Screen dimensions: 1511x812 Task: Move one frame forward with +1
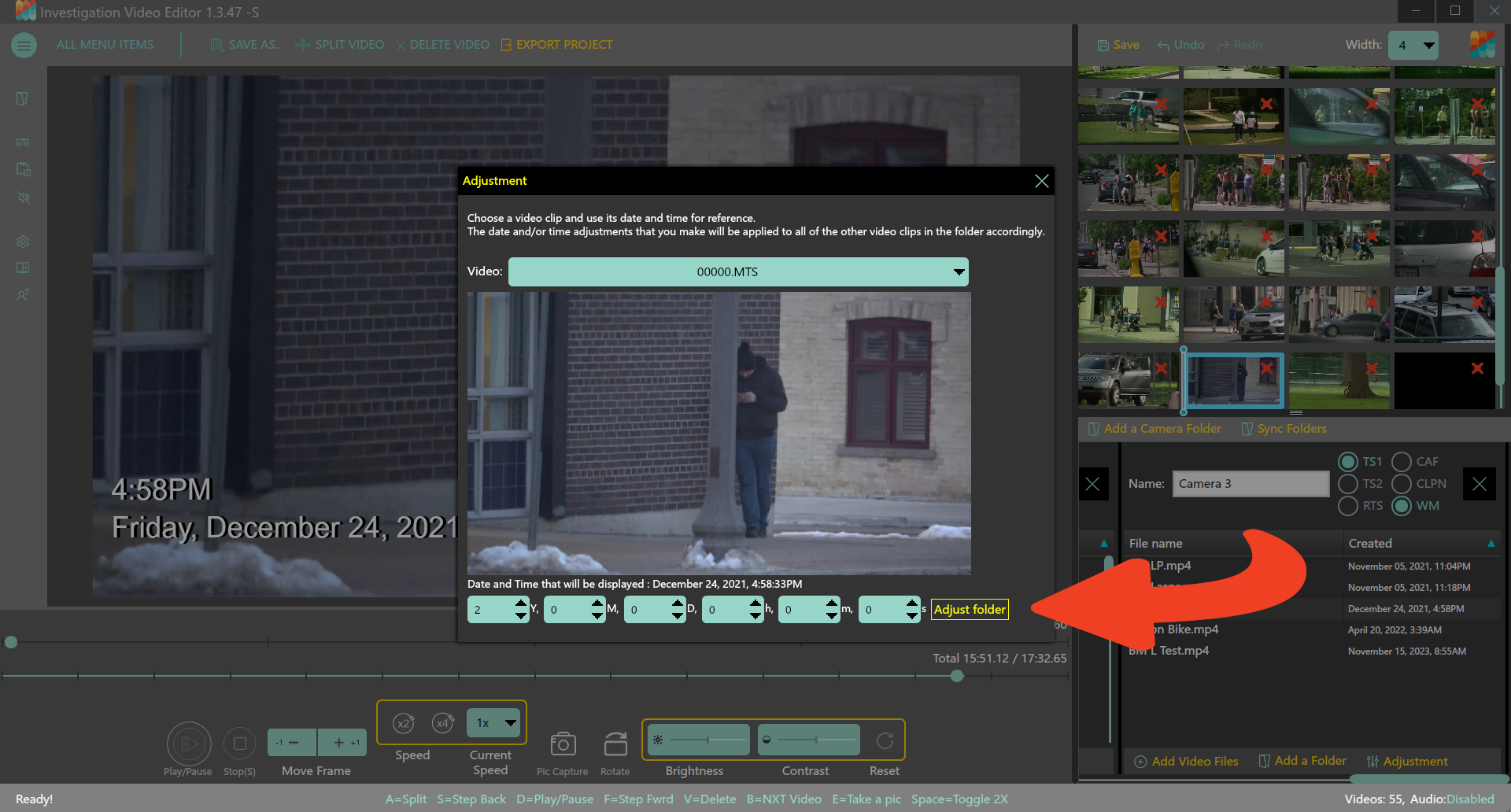[x=342, y=742]
